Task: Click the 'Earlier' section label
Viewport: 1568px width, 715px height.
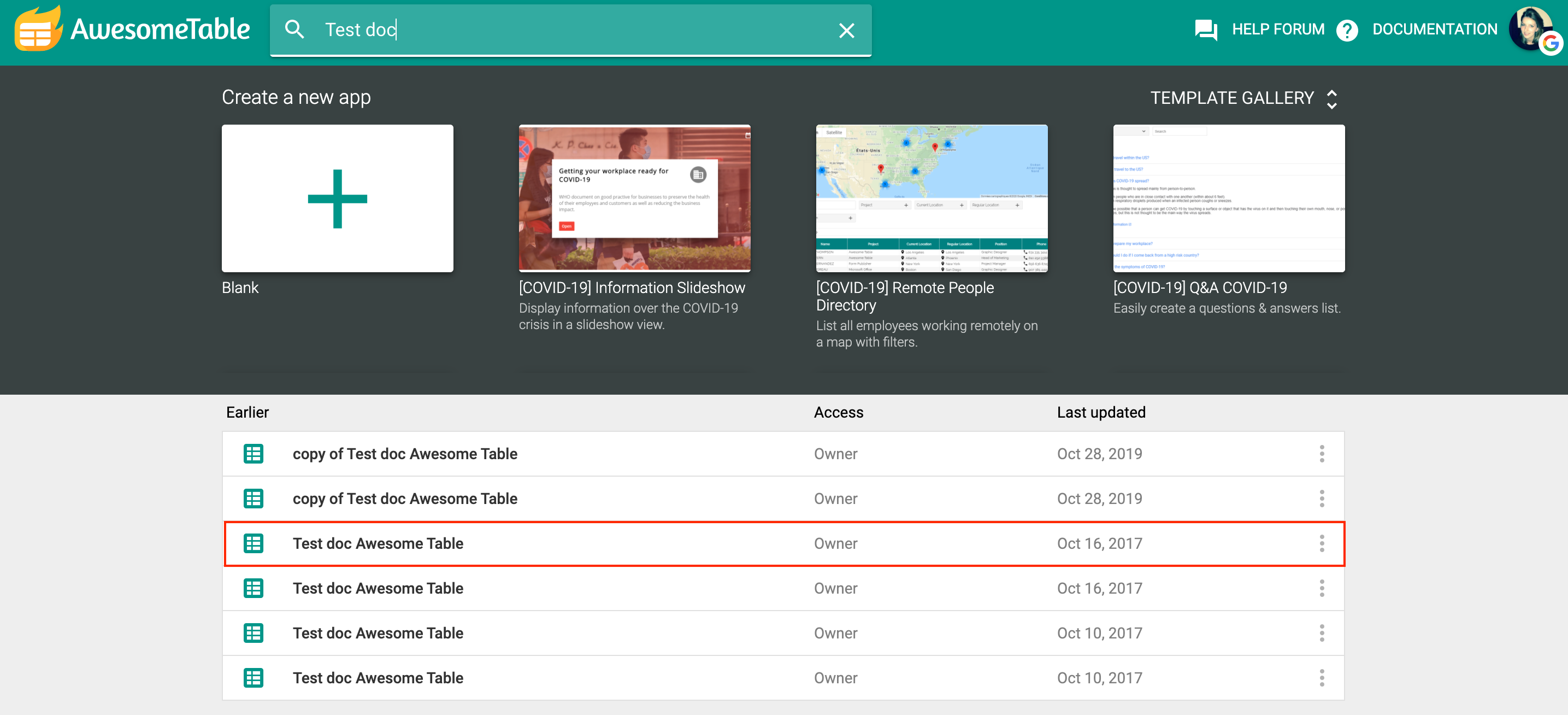Action: 247,412
